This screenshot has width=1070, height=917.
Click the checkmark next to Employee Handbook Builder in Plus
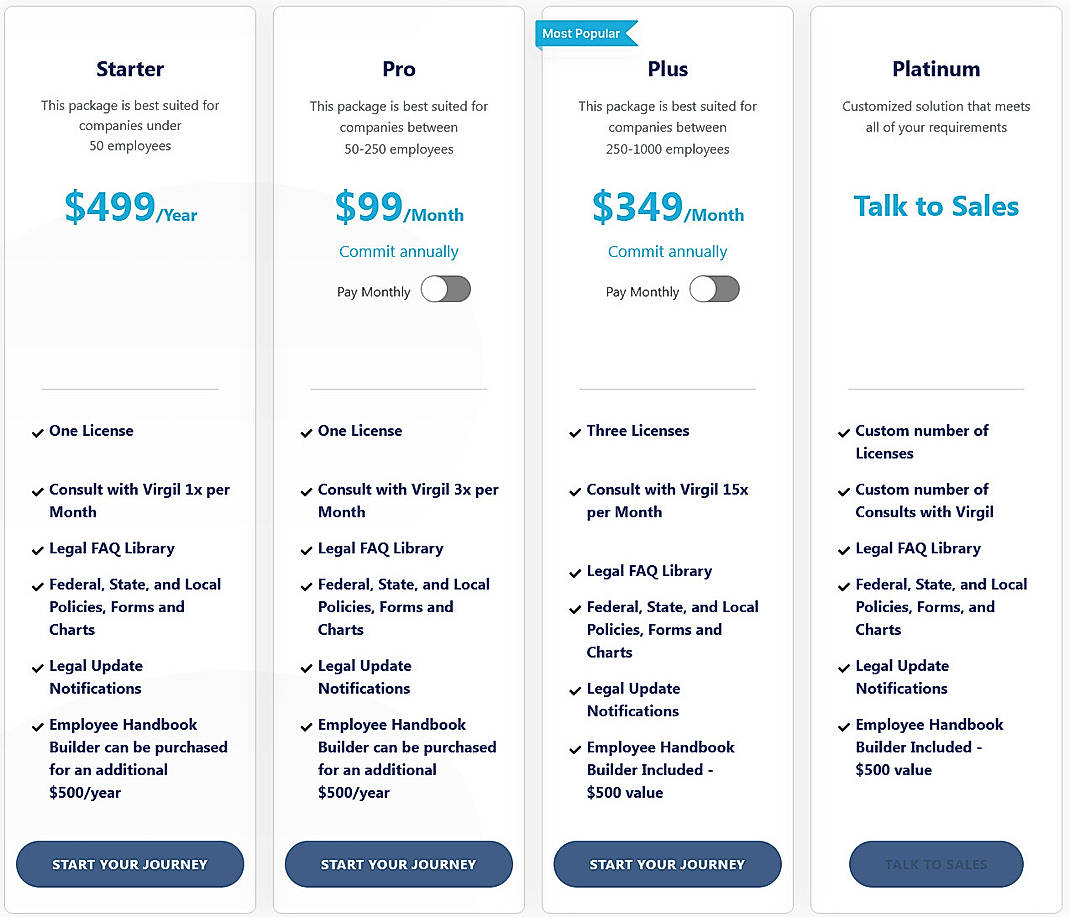[x=575, y=748]
